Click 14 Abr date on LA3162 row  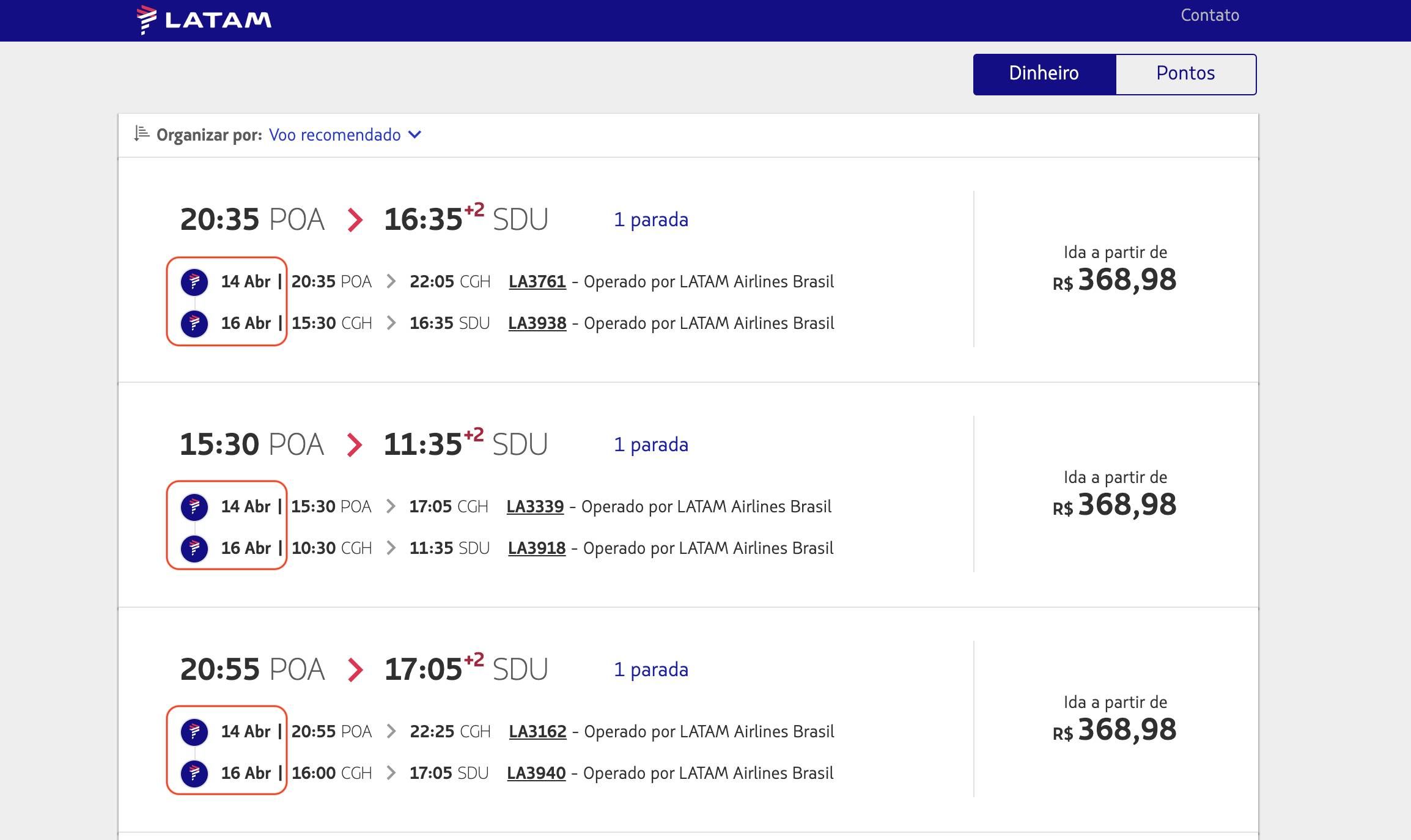[x=246, y=732]
